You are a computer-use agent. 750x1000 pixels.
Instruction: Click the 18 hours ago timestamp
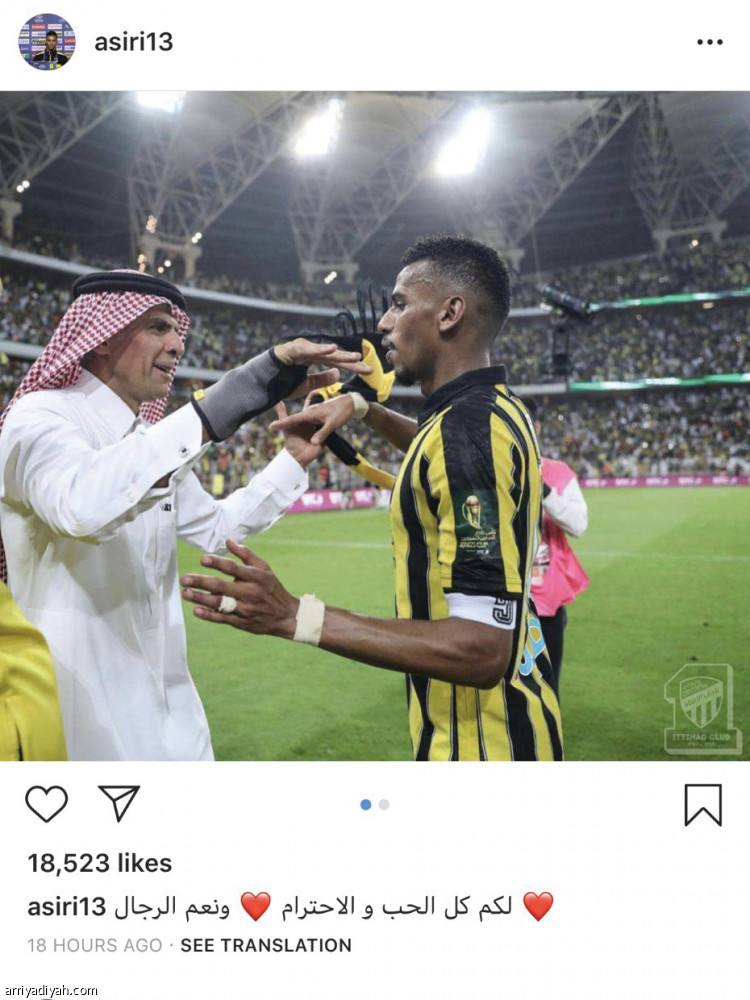(x=94, y=945)
